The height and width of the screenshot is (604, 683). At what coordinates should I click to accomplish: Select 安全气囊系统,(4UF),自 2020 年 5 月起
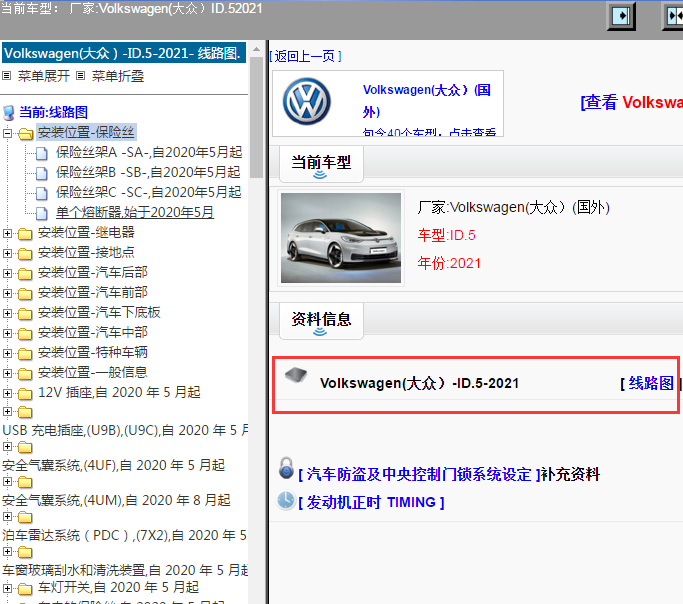coord(113,465)
